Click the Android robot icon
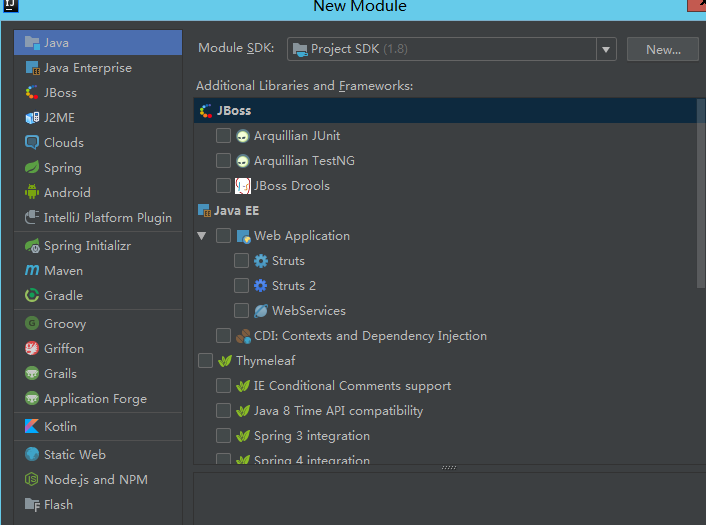The height and width of the screenshot is (525, 706). point(32,192)
